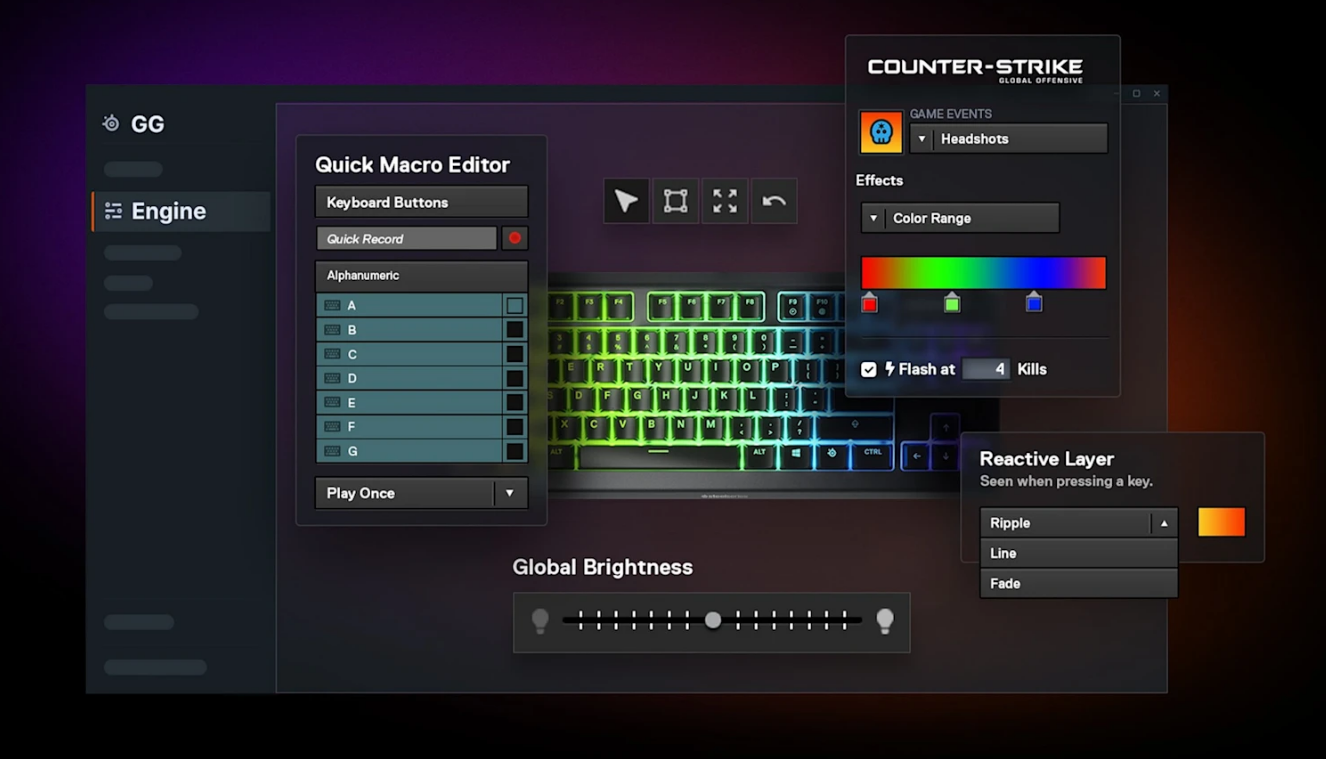Click the rainbow color gradient bar
Image resolution: width=1326 pixels, height=759 pixels.
click(x=983, y=273)
